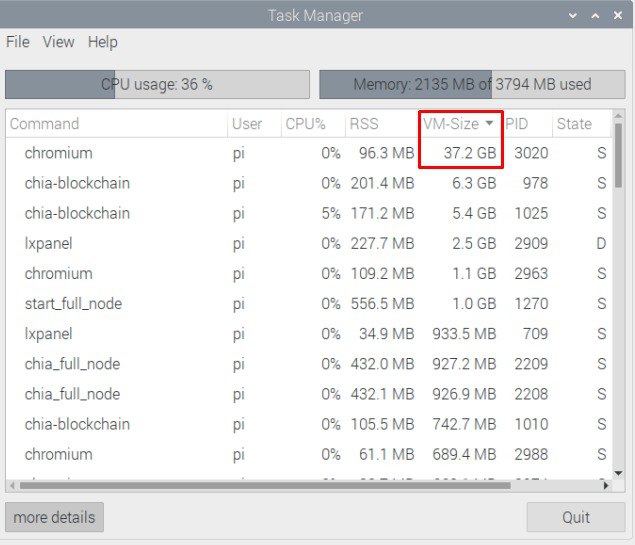635x545 pixels.
Task: Click the 6.3 GB VM-Size cell
Action: [474, 183]
